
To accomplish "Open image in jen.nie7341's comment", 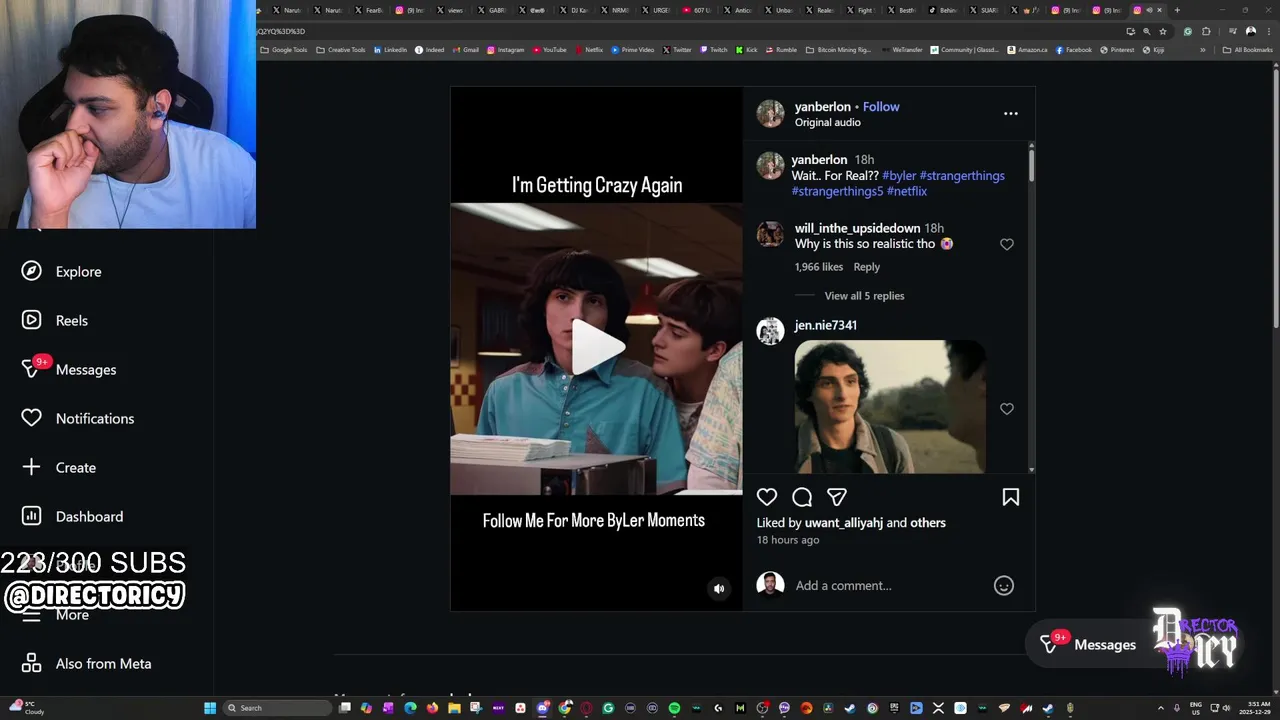I will [890, 406].
